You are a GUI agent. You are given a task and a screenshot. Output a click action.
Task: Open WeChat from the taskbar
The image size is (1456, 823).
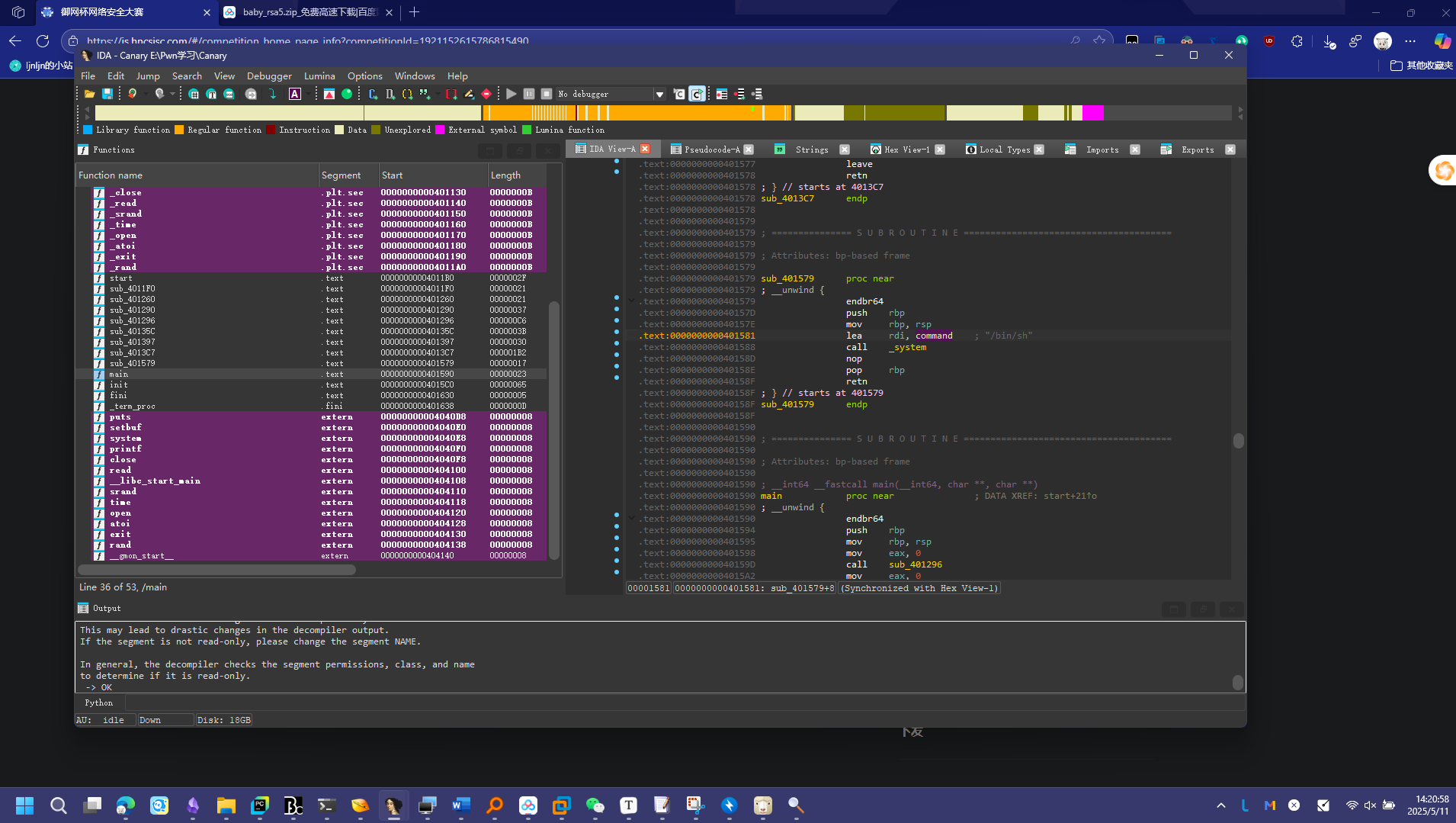(595, 805)
